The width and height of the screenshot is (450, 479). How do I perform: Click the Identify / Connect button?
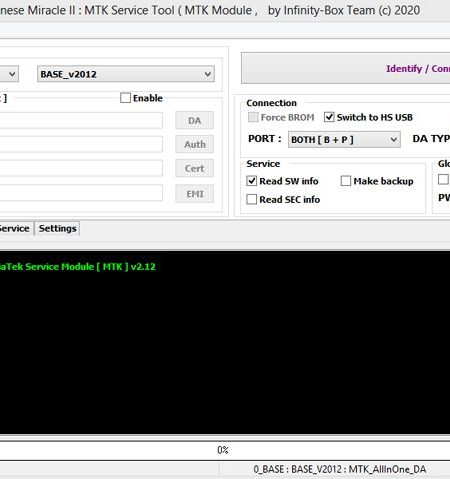click(x=346, y=68)
